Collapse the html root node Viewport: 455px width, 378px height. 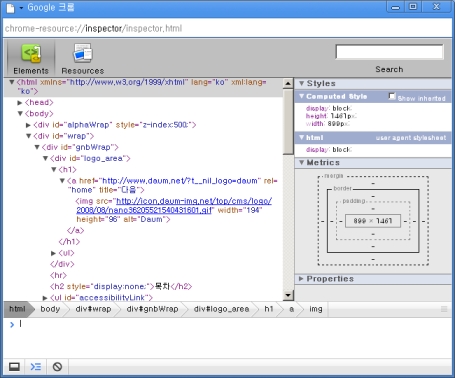point(12,82)
